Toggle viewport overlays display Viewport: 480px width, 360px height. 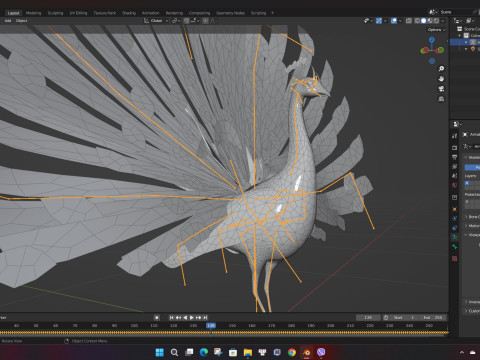point(394,21)
